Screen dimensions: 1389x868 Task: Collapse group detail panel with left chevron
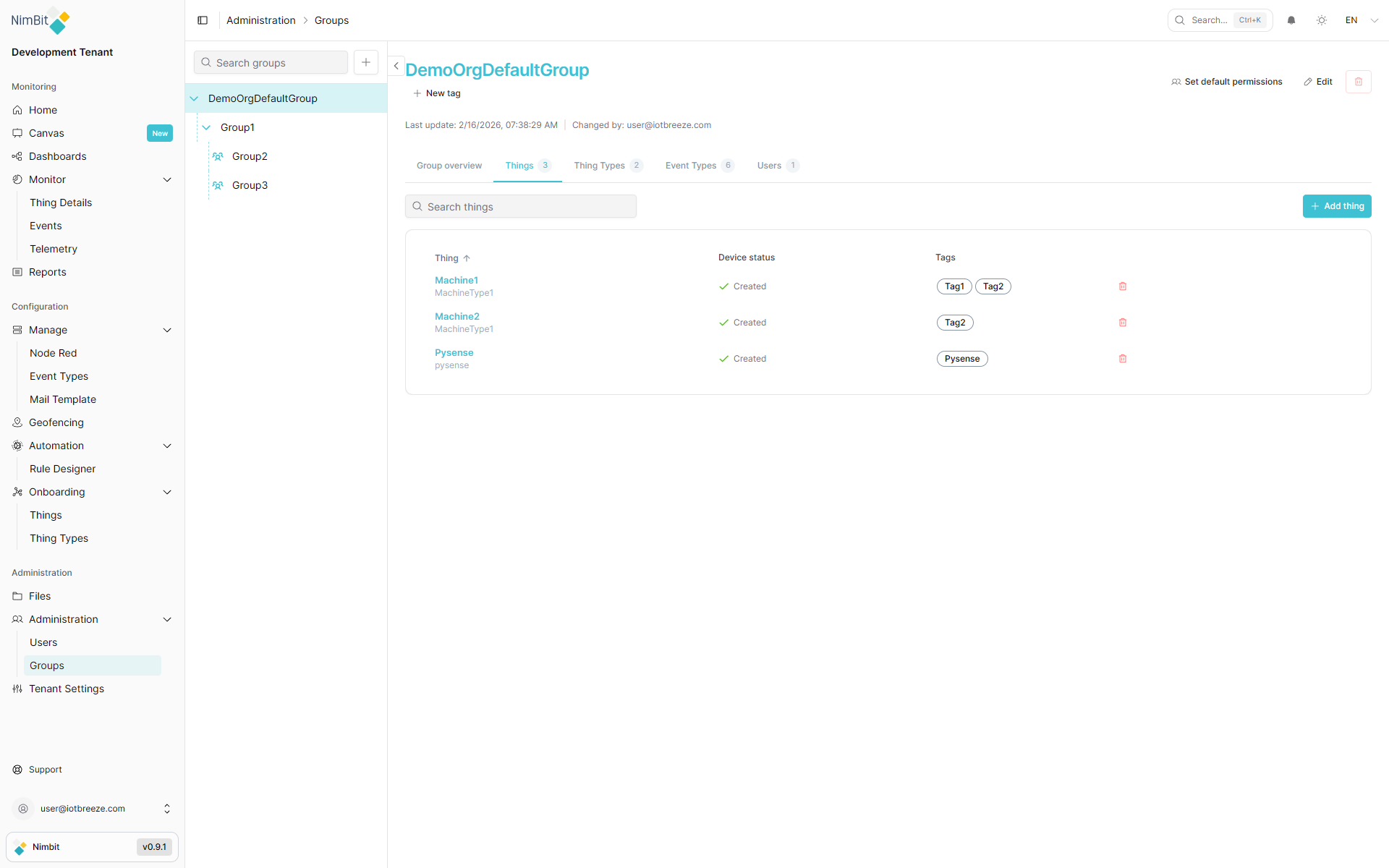click(x=396, y=66)
